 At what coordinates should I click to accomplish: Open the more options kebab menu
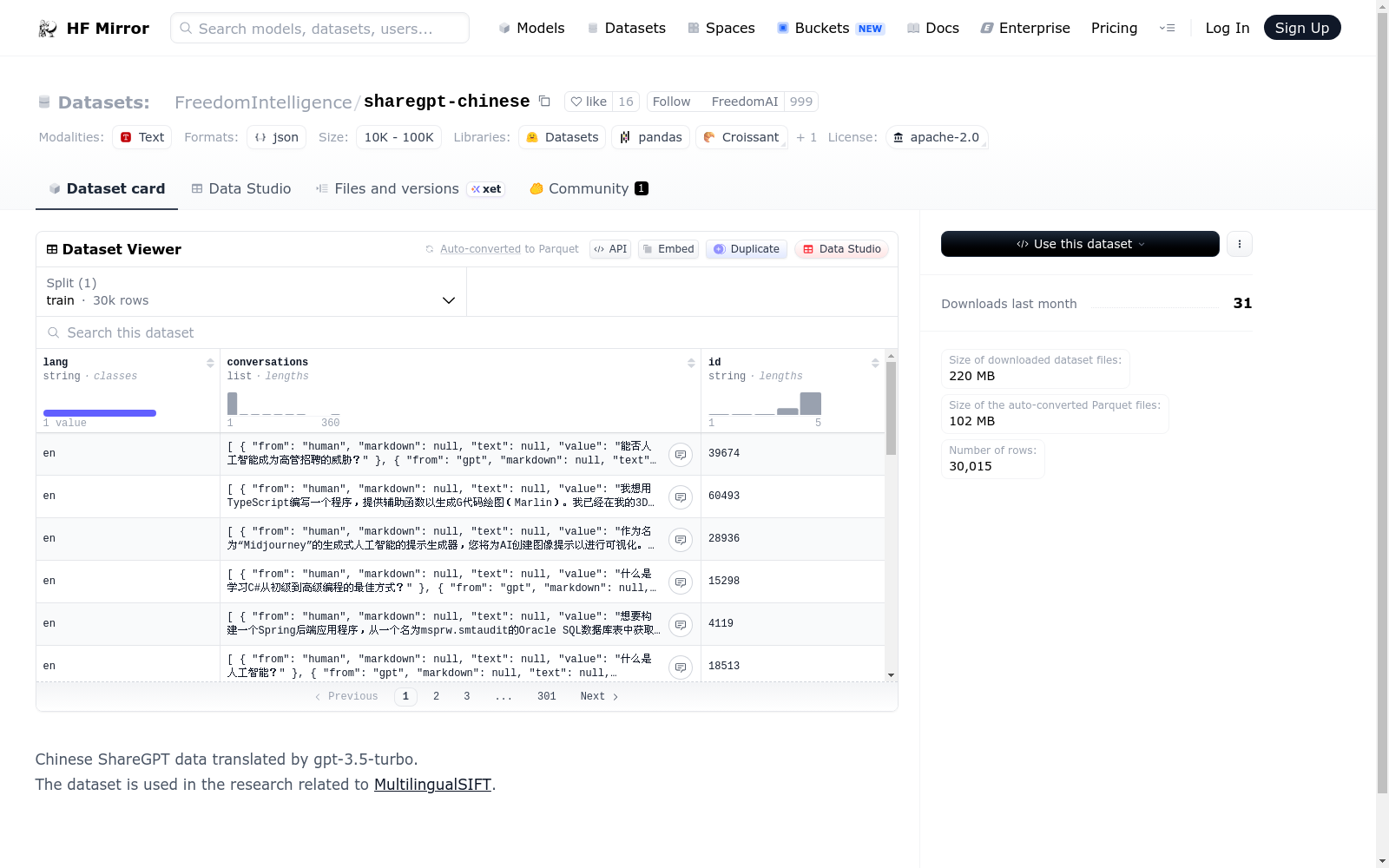coord(1240,244)
